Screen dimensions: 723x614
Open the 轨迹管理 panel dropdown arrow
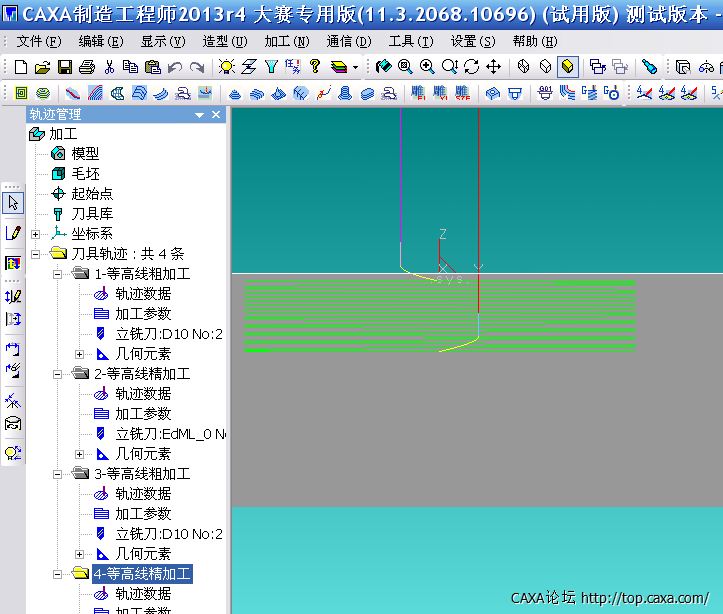[x=200, y=115]
